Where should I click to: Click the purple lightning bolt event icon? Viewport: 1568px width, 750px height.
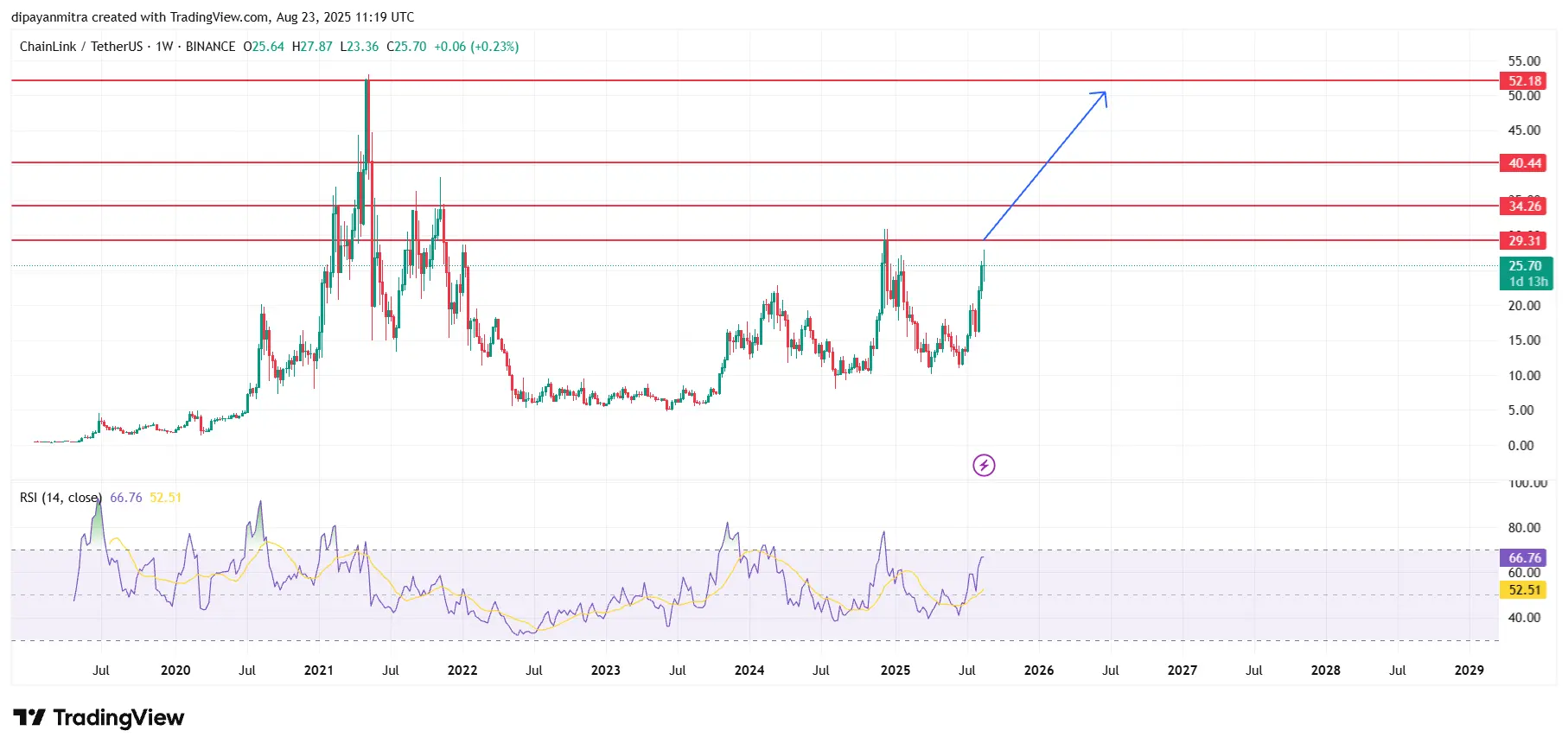click(x=984, y=466)
